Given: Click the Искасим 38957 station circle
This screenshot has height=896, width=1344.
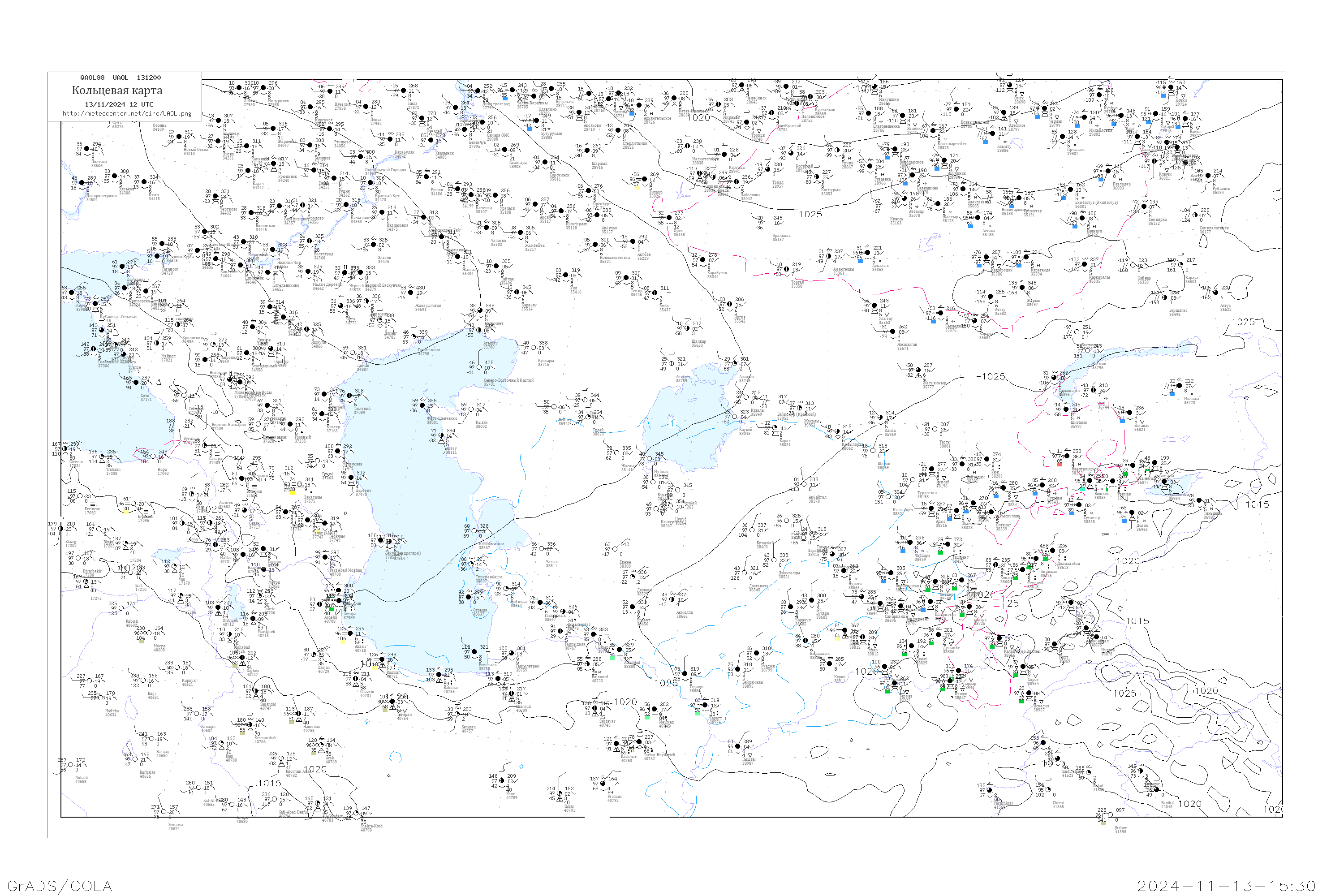Looking at the screenshot, I should 1029,693.
